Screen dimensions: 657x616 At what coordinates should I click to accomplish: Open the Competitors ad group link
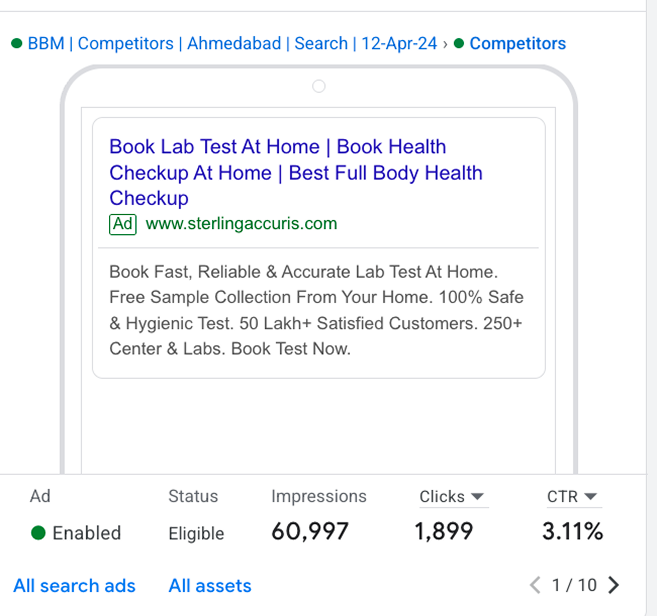[x=517, y=44]
